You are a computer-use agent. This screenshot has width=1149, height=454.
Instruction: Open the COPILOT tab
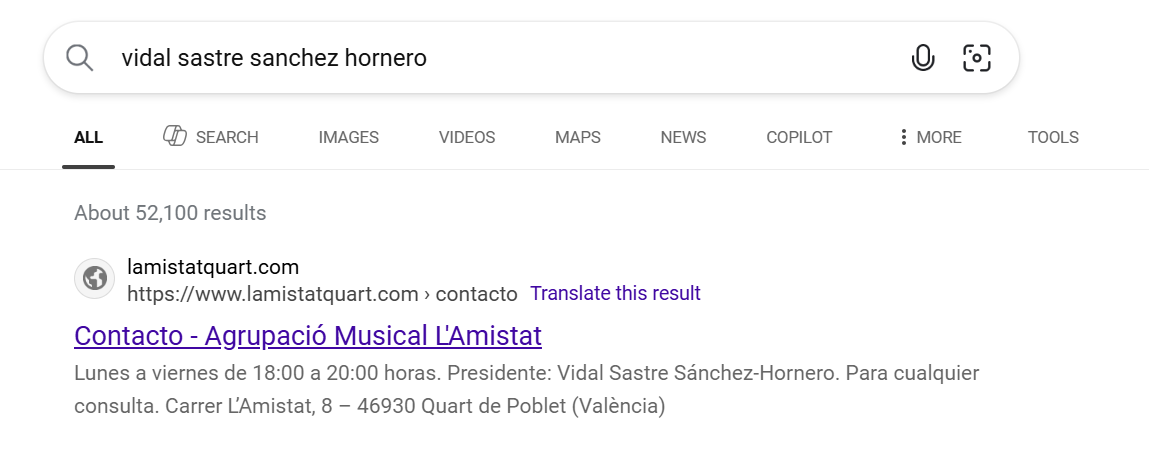799,137
